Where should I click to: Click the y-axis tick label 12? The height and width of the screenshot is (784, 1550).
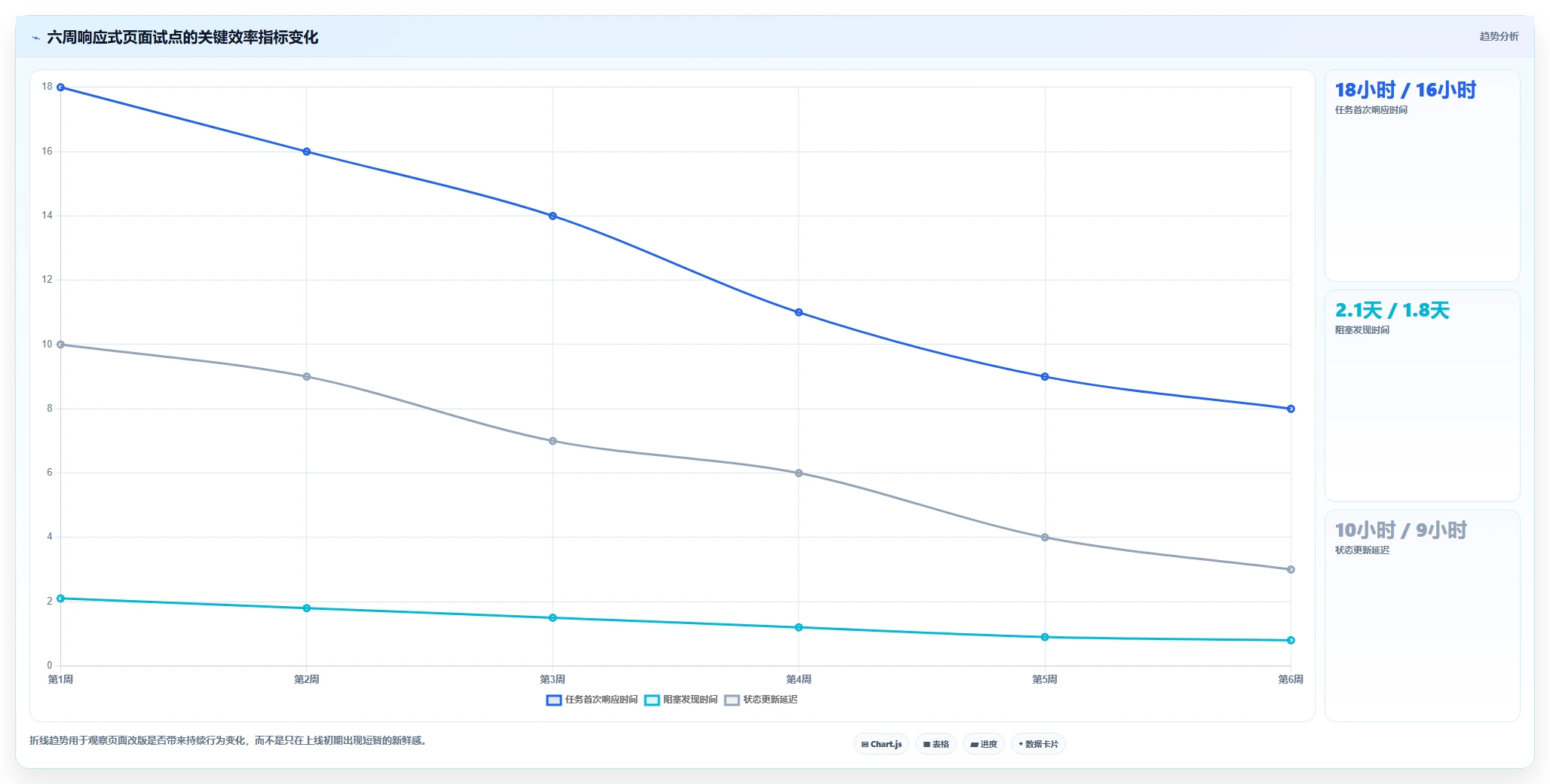(47, 280)
